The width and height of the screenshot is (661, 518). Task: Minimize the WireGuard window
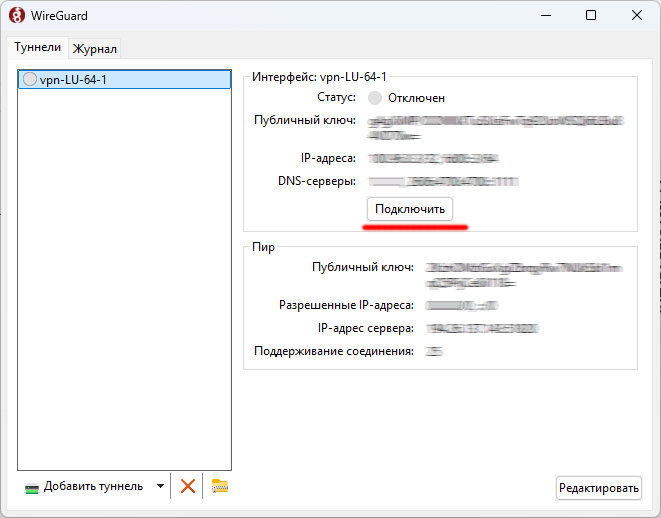coord(545,16)
